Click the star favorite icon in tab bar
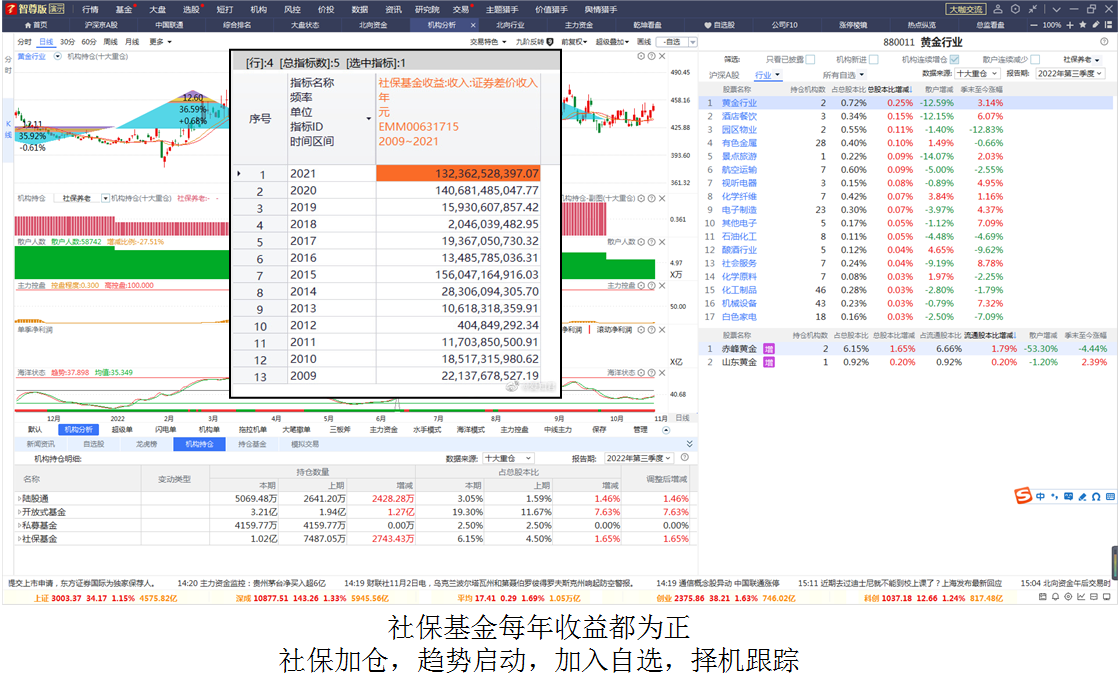The image size is (1118, 676). 1083,25
